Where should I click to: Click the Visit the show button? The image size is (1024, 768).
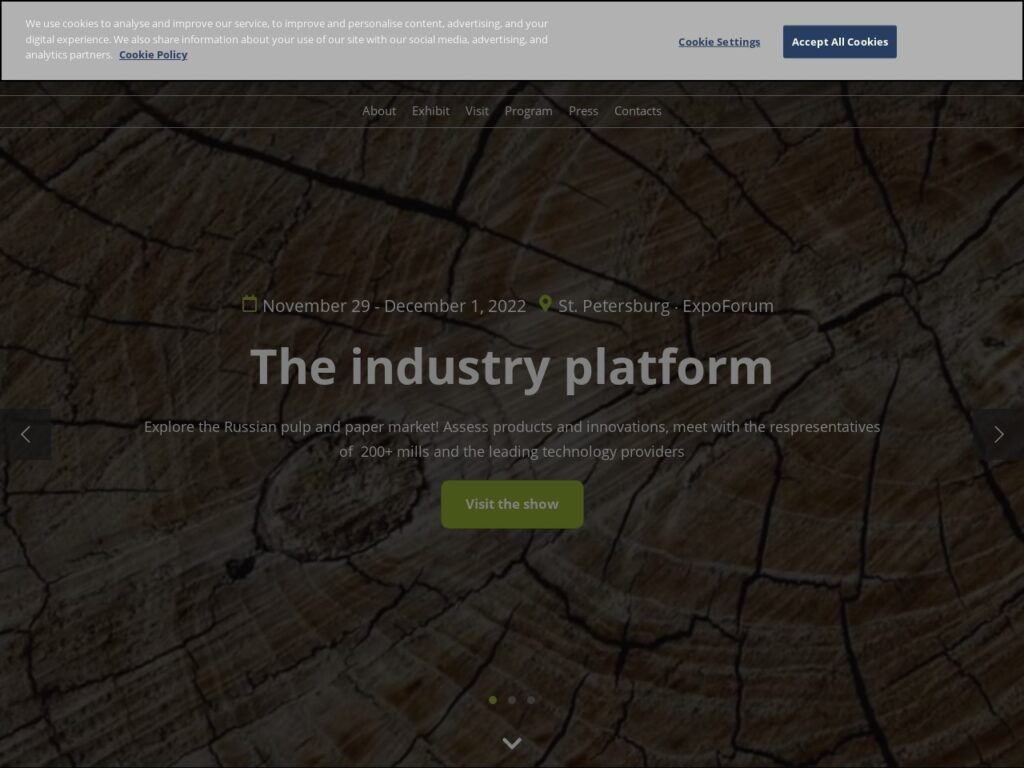tap(512, 504)
